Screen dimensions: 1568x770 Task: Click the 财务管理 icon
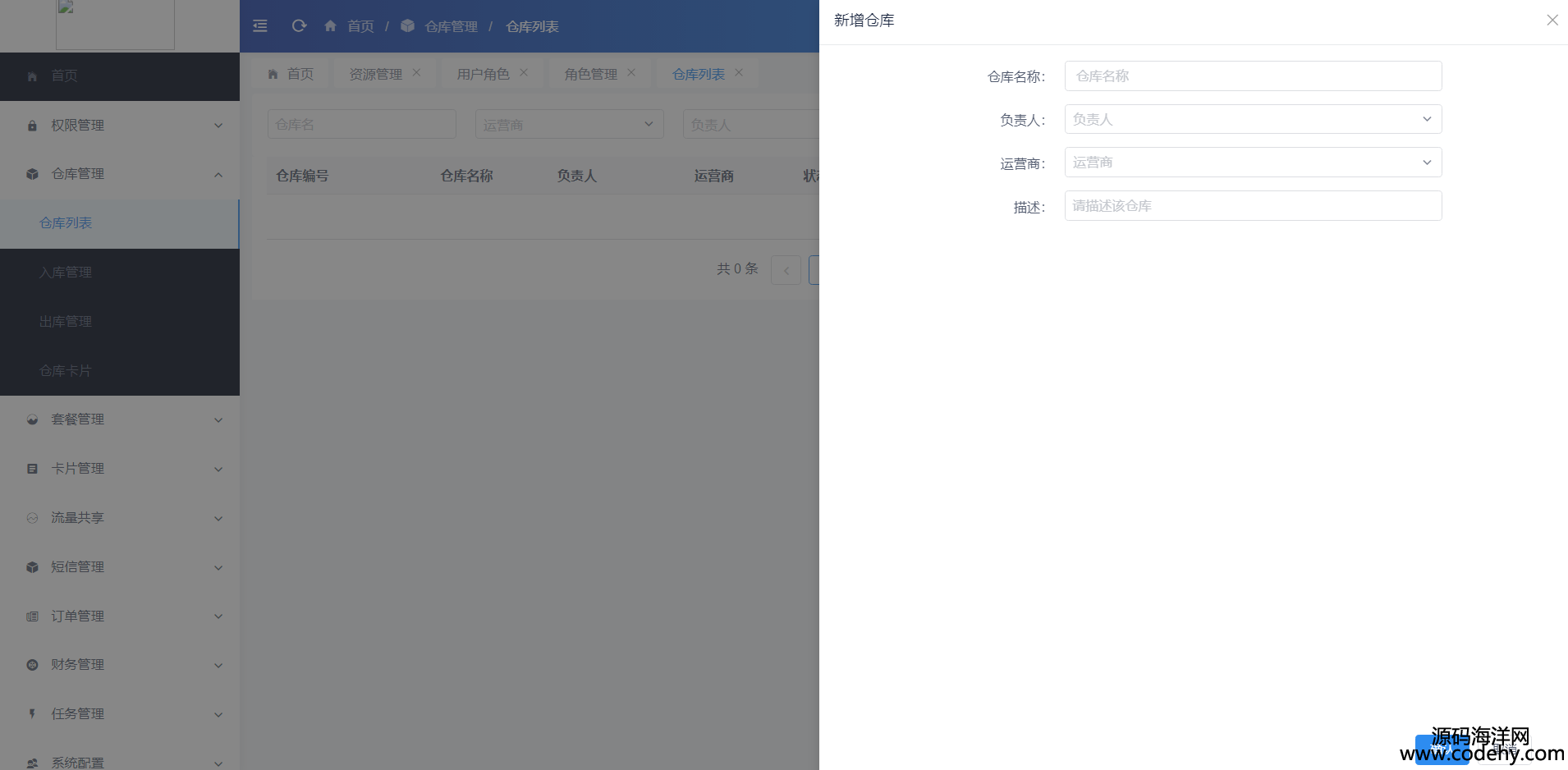click(32, 665)
